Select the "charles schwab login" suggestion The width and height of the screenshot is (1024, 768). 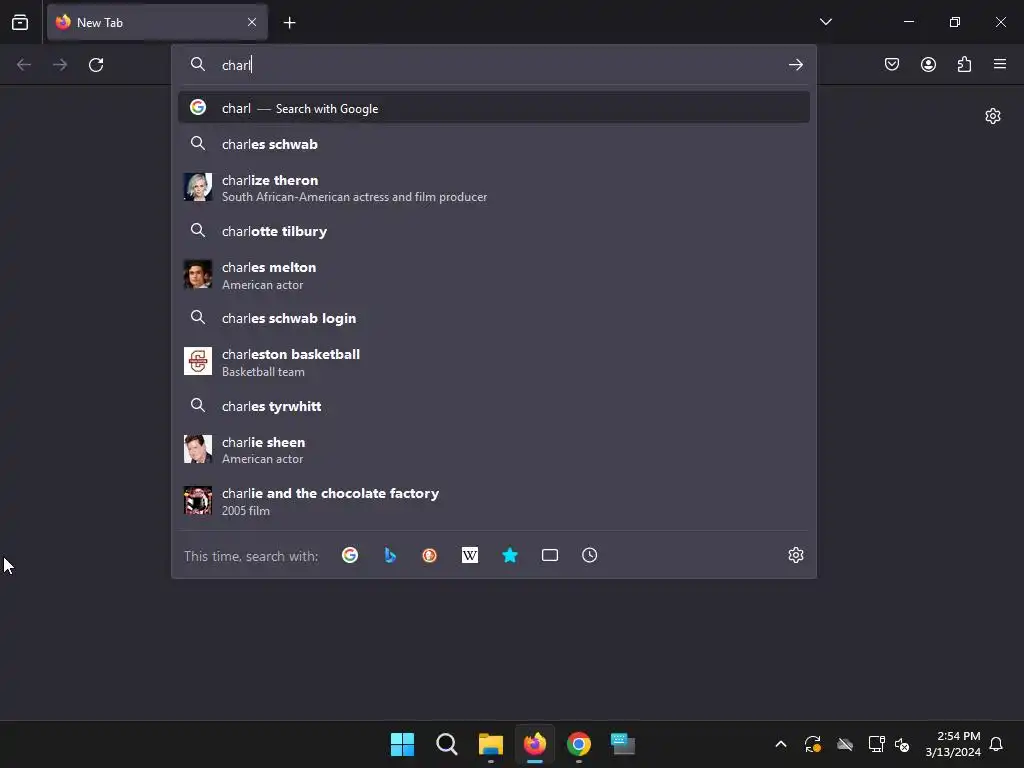coord(494,318)
